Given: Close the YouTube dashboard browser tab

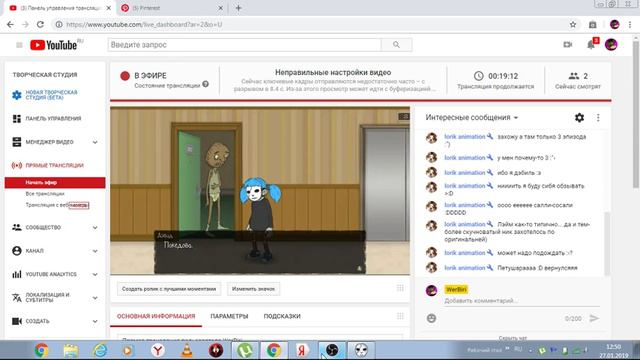Looking at the screenshot, I should point(109,8).
